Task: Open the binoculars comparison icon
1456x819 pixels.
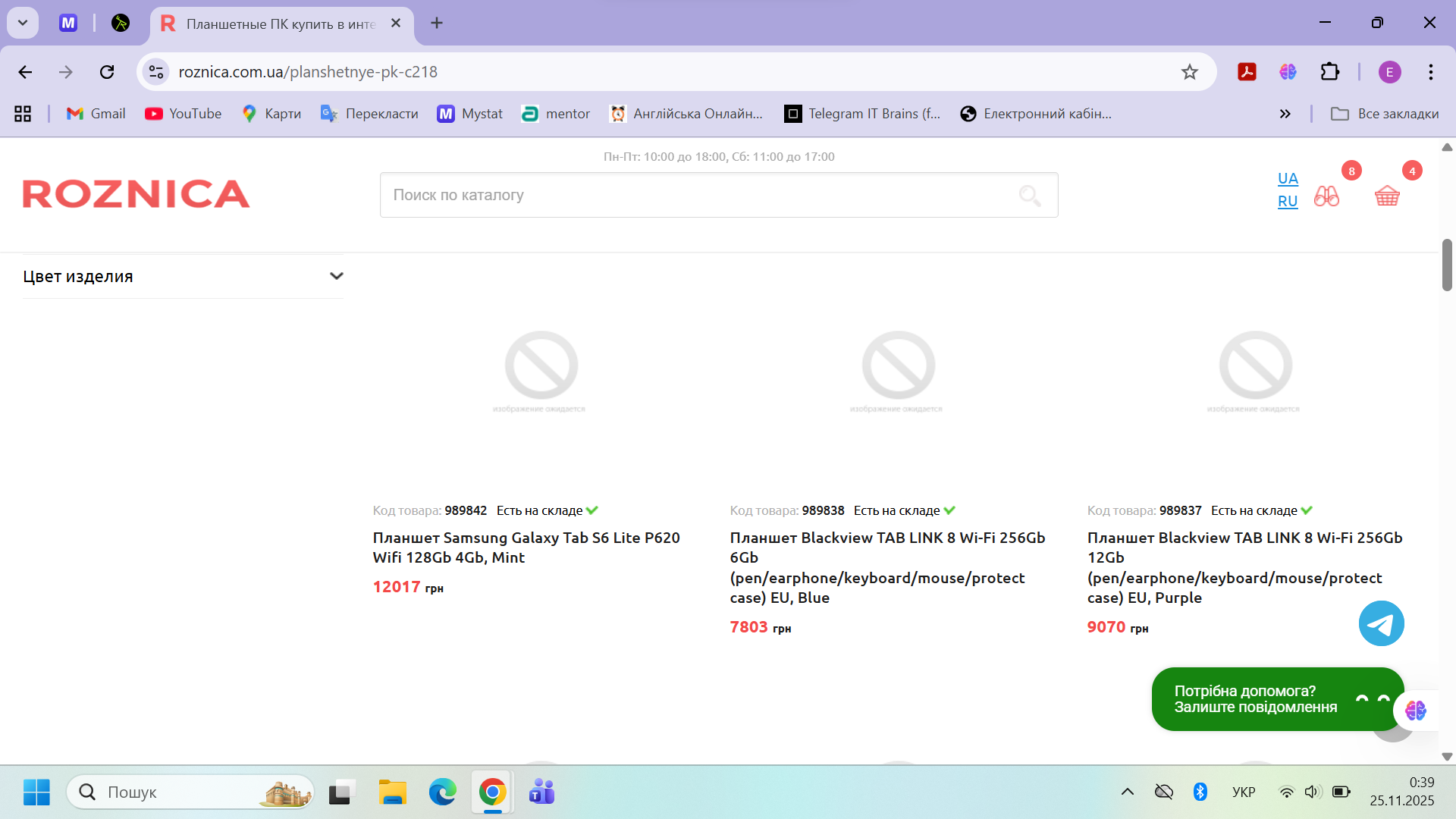Action: pyautogui.click(x=1326, y=196)
